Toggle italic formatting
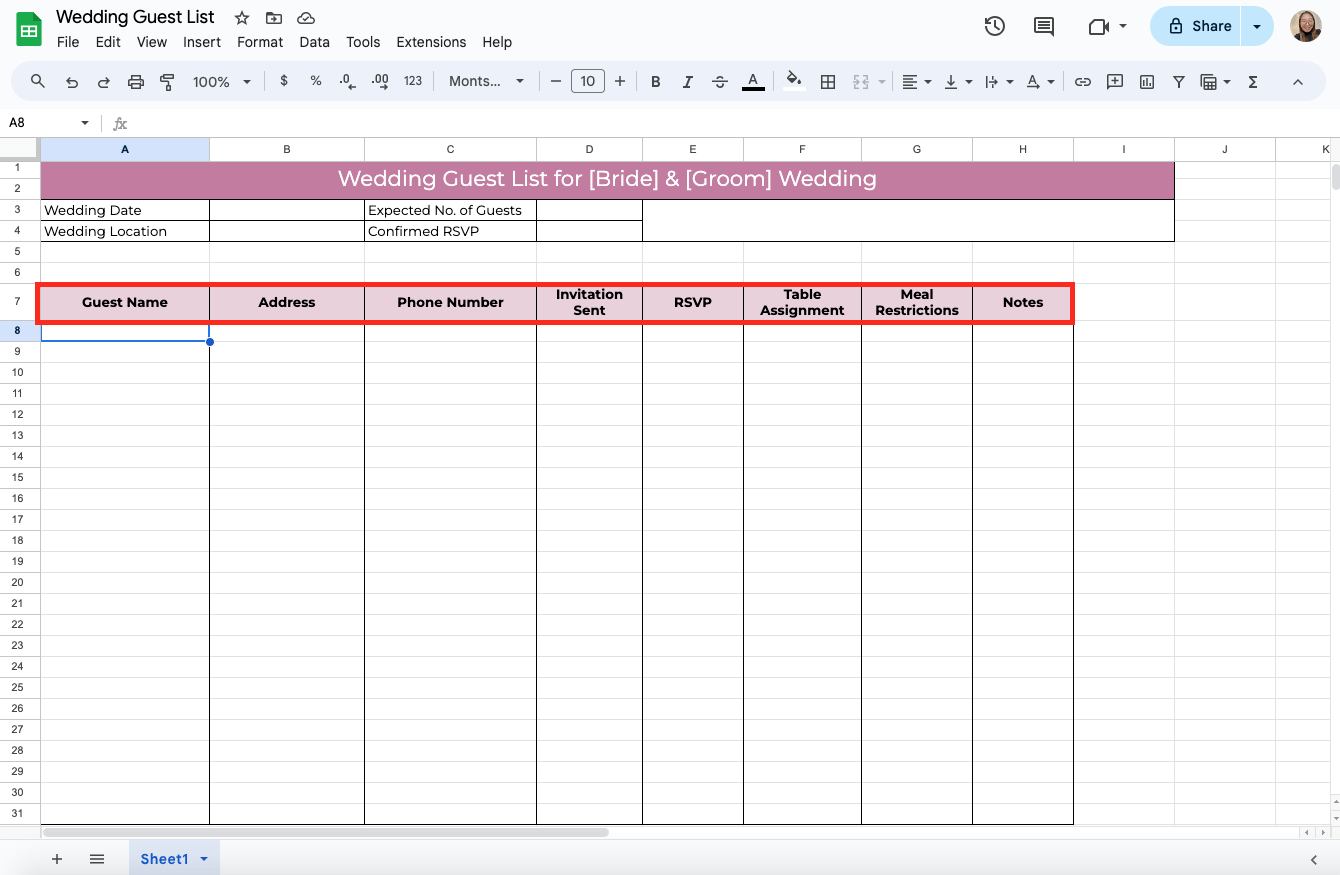The width and height of the screenshot is (1340, 875). (x=687, y=81)
